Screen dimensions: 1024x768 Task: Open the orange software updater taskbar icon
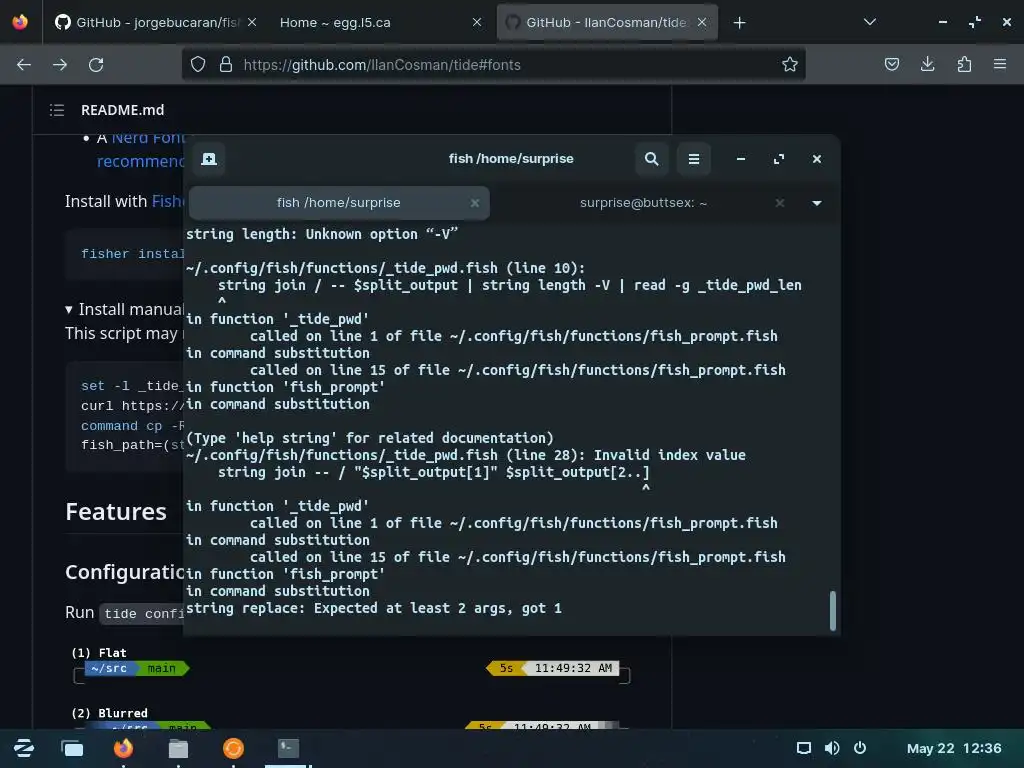click(233, 748)
